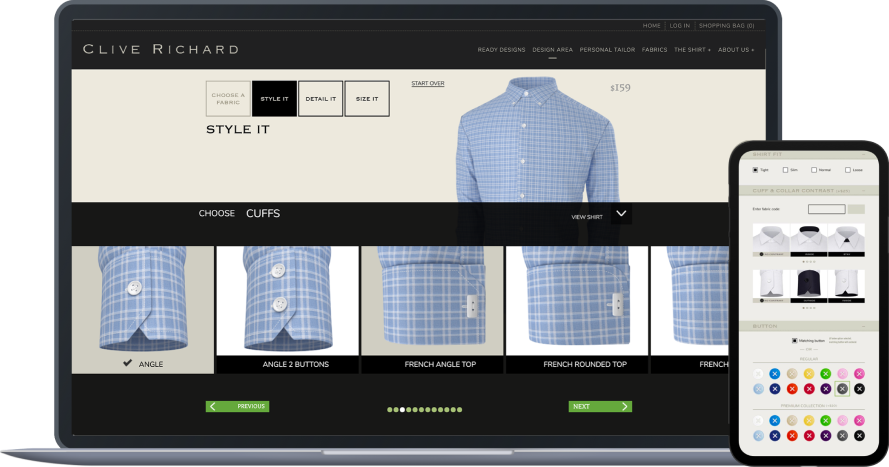
Task: Click the Start Over link
Action: tap(427, 83)
